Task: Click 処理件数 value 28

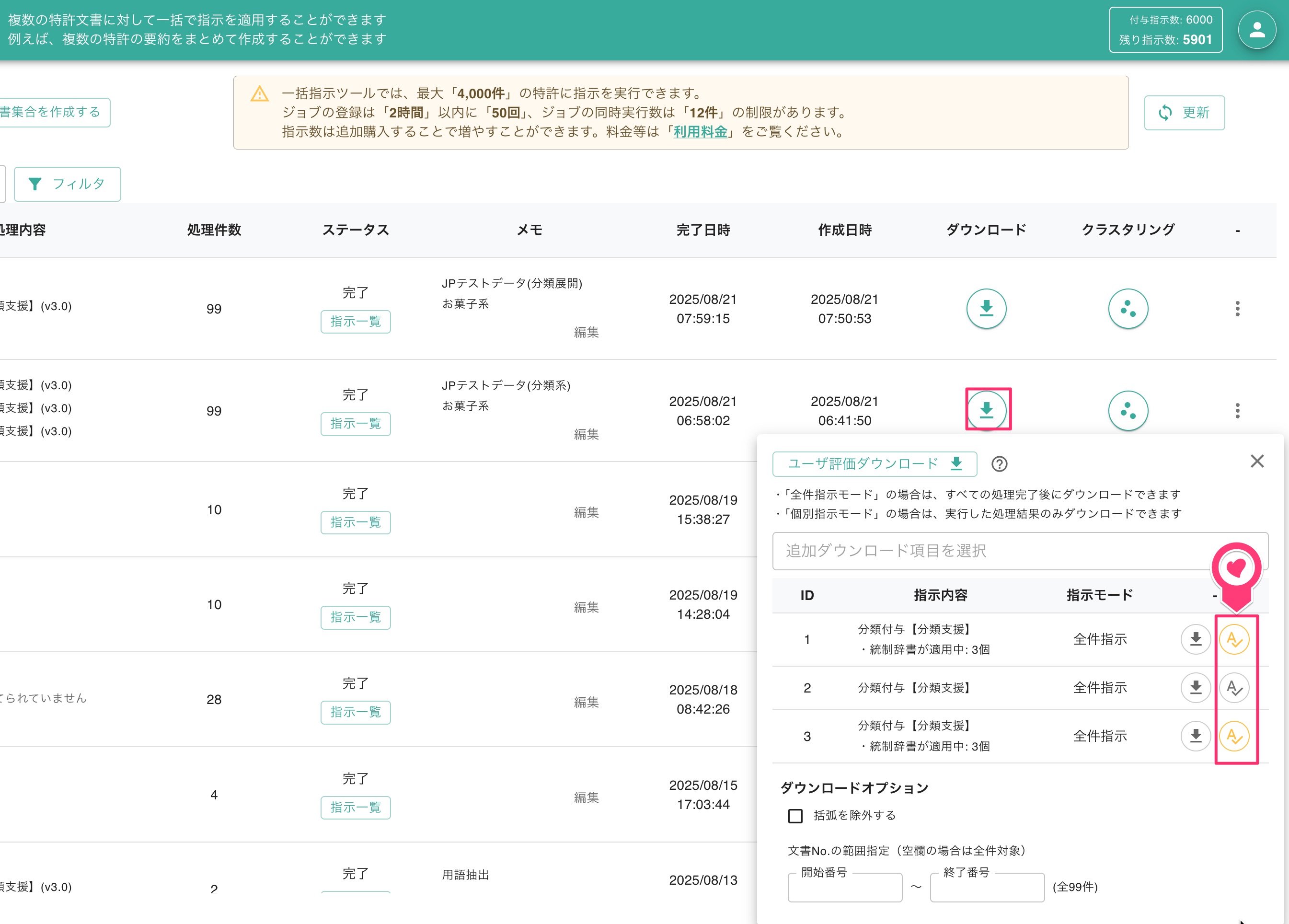Action: click(x=214, y=700)
